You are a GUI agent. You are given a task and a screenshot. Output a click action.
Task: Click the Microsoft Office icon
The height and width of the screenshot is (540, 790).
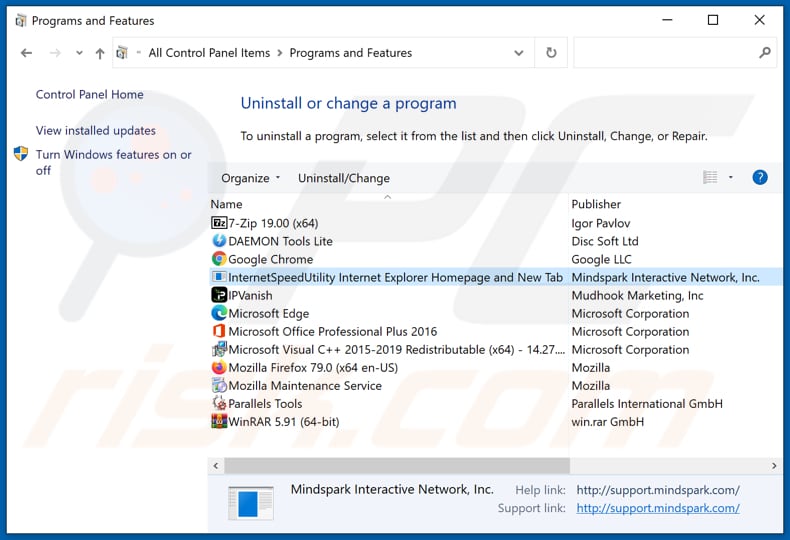click(219, 331)
